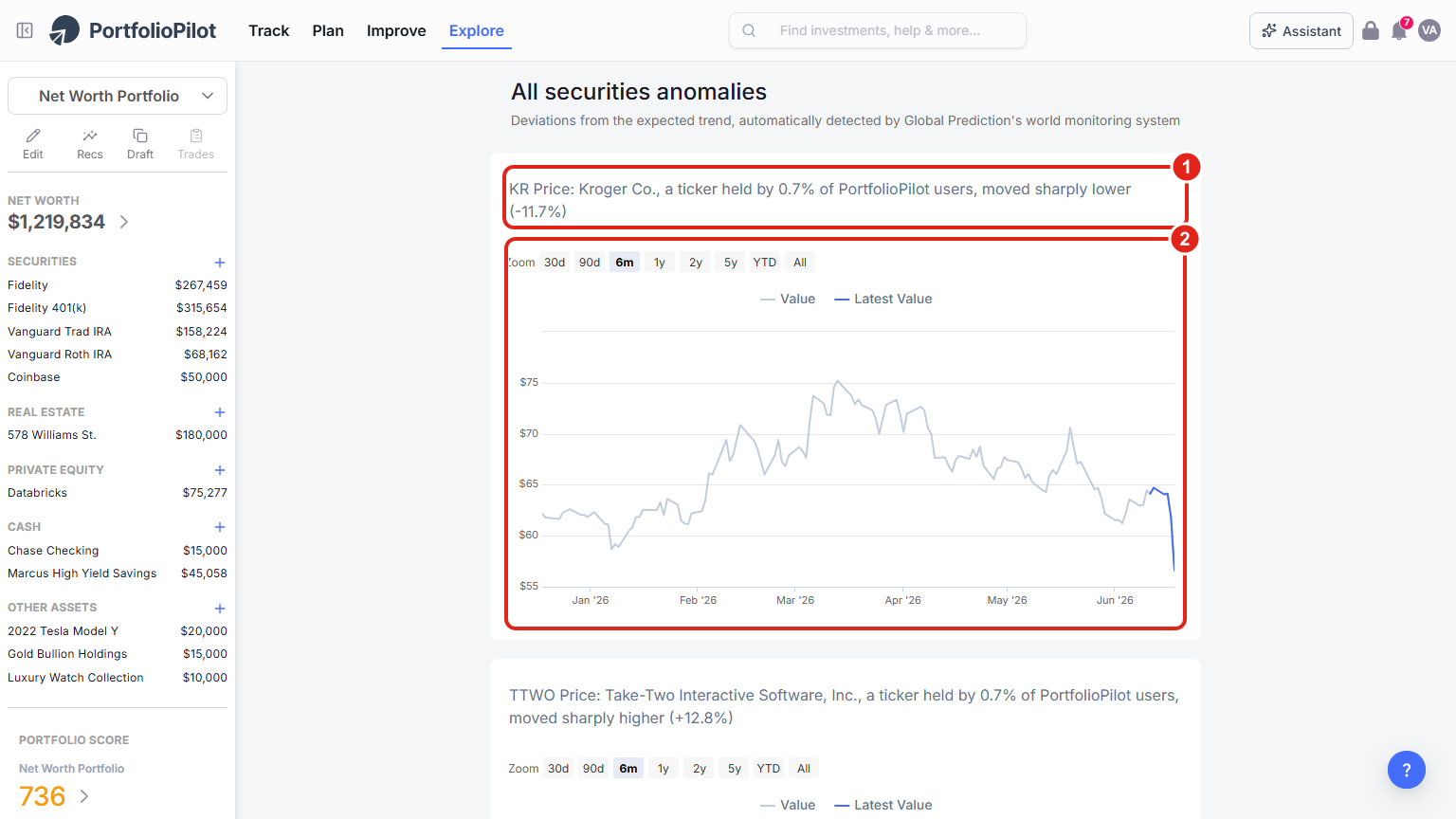Toggle Value series in TTWO legend
The height and width of the screenshot is (819, 1456).
click(x=788, y=805)
